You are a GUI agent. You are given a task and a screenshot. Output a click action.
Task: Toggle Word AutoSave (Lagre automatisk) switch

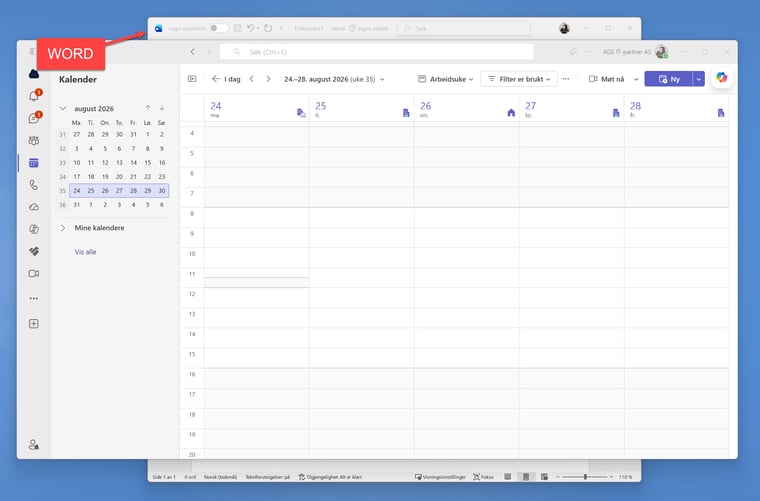(x=218, y=28)
